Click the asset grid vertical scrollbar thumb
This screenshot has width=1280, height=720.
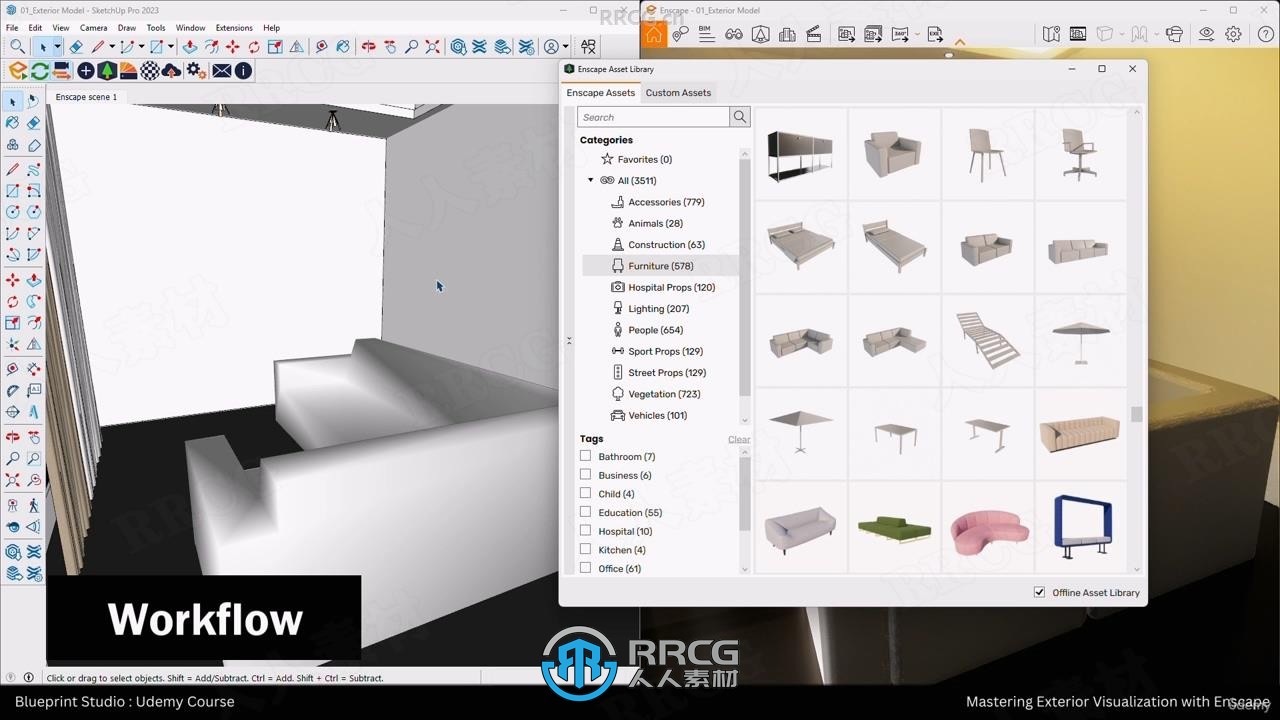(x=1136, y=414)
